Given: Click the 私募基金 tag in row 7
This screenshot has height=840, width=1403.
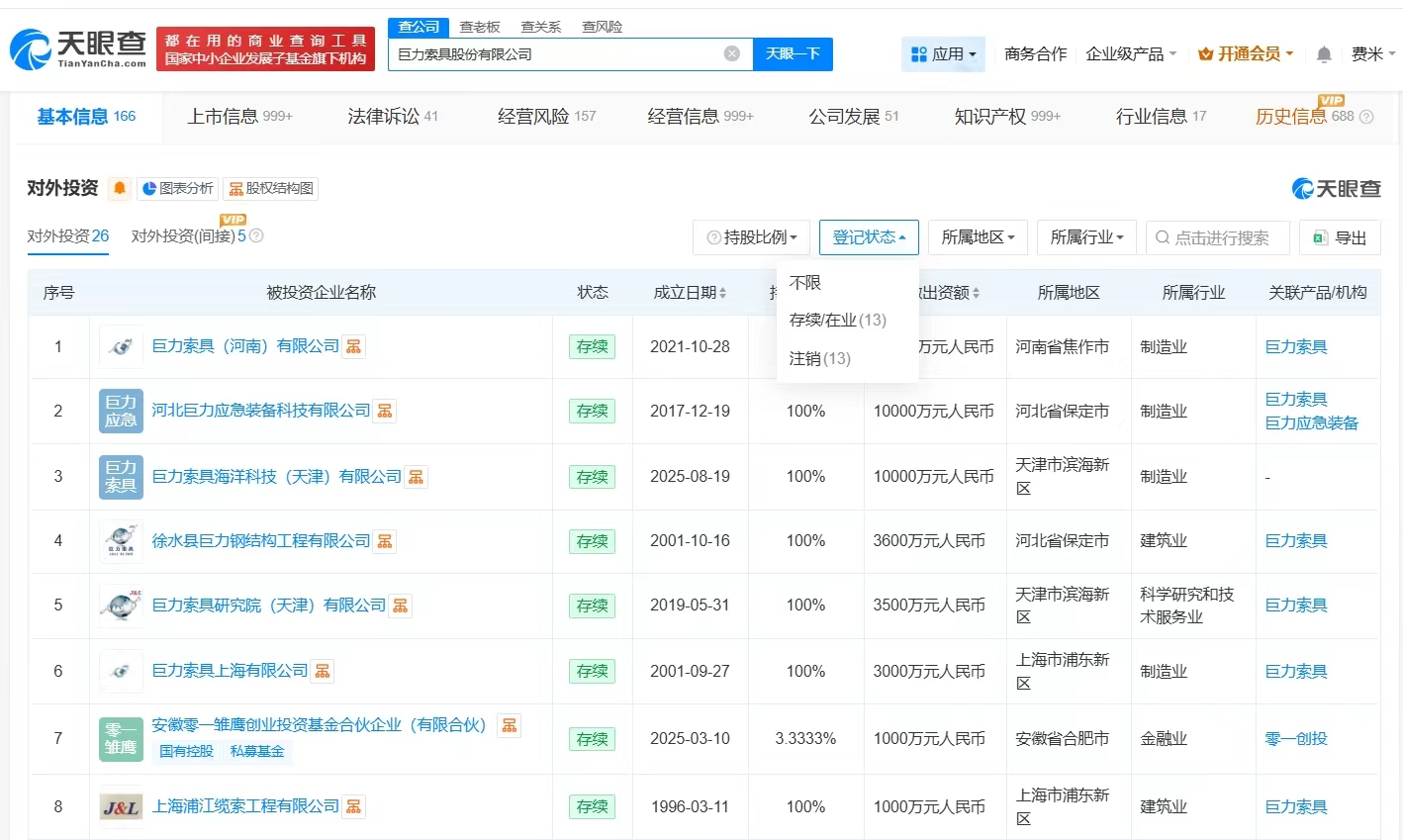Looking at the screenshot, I should [257, 752].
